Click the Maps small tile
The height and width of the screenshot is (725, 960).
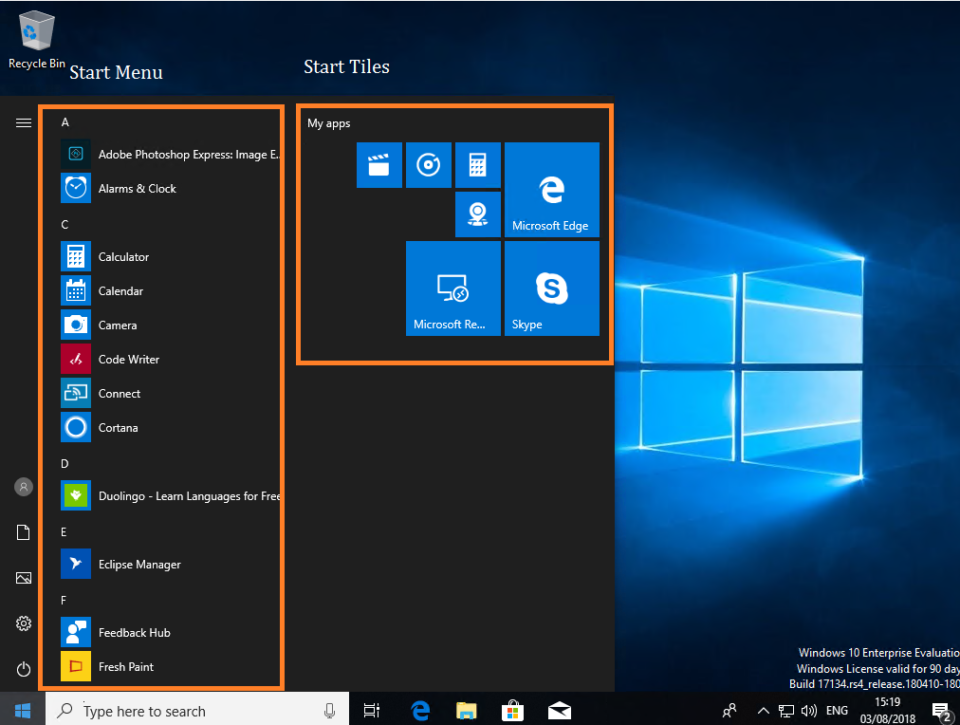pos(478,214)
